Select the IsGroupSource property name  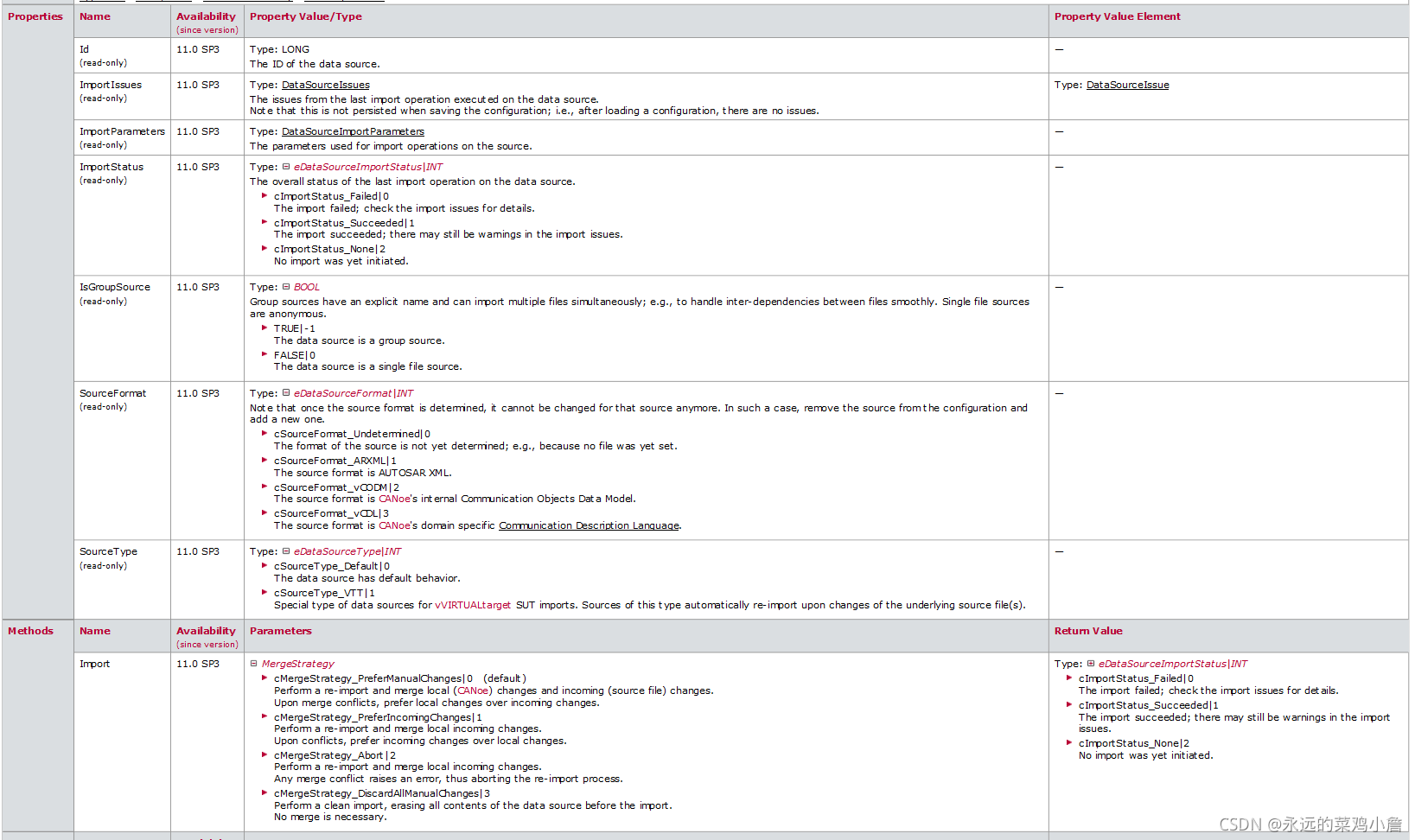click(x=115, y=287)
